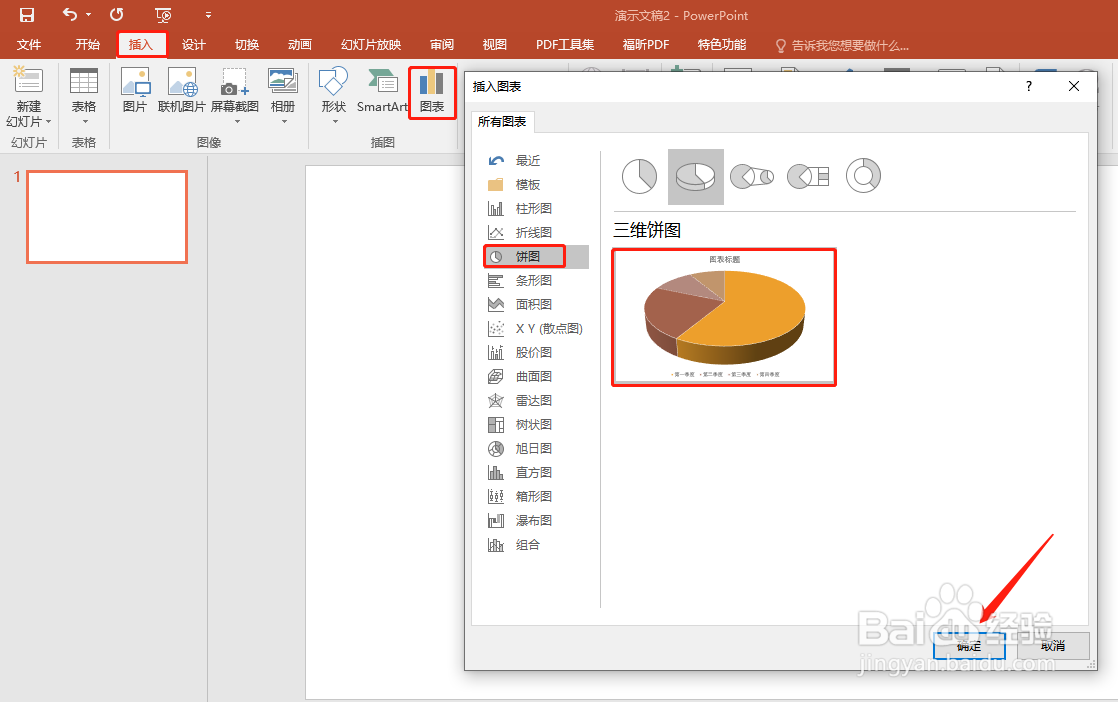Select slide 1 thumbnail in the panel
The image size is (1118, 702).
click(x=106, y=217)
